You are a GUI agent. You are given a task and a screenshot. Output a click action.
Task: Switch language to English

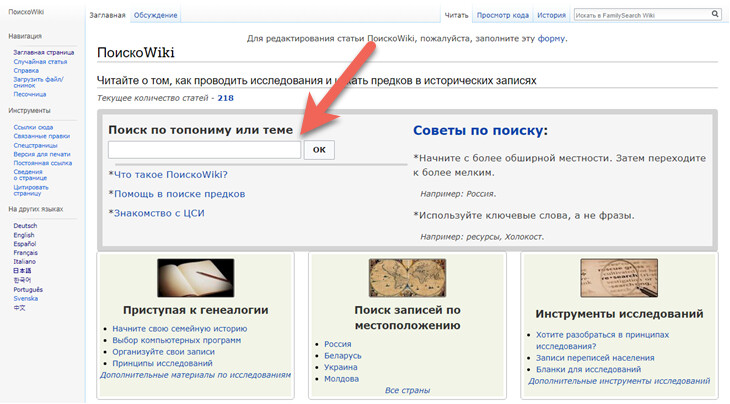click(x=24, y=235)
